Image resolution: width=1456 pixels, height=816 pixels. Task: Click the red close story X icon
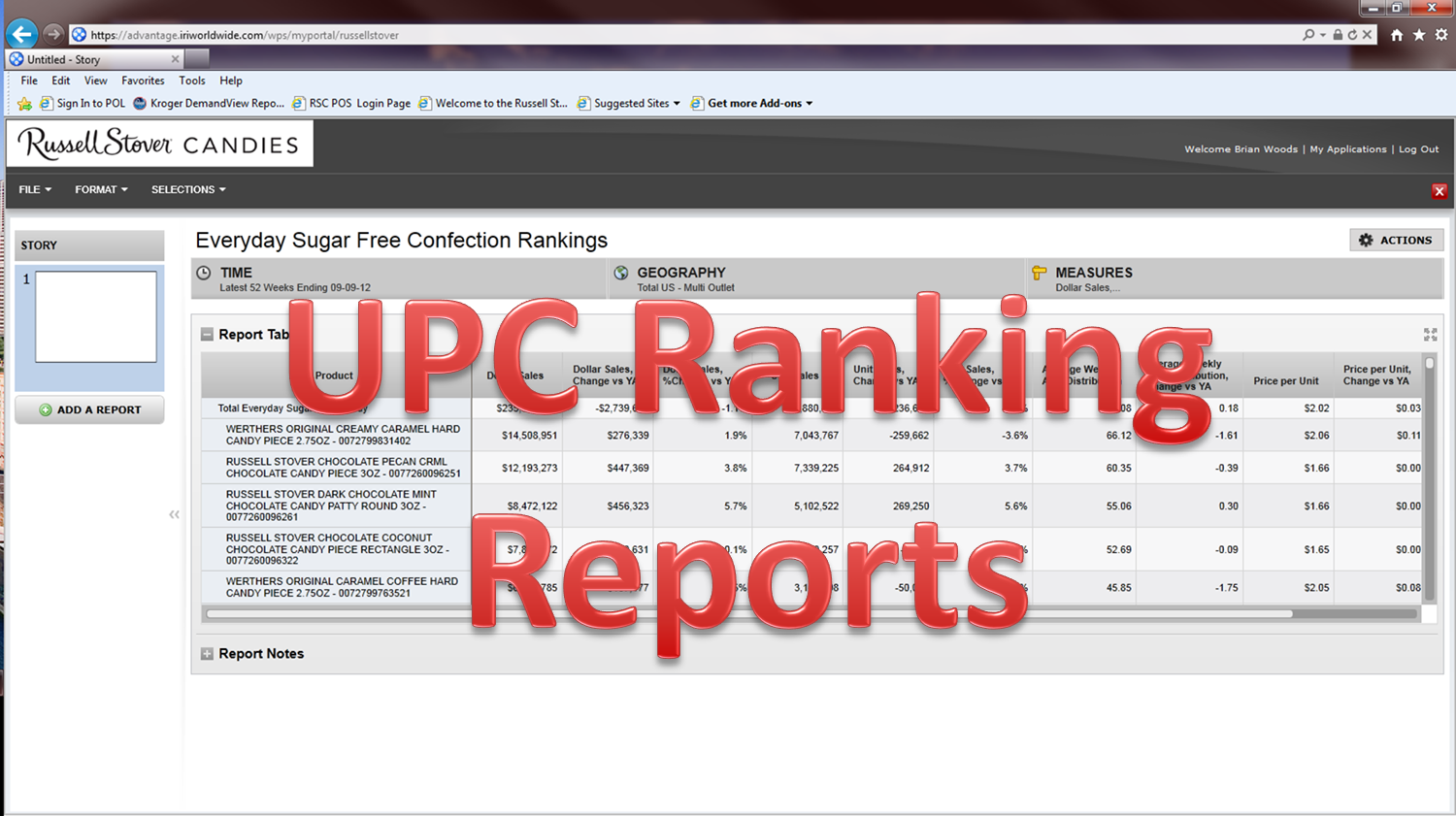[1439, 191]
